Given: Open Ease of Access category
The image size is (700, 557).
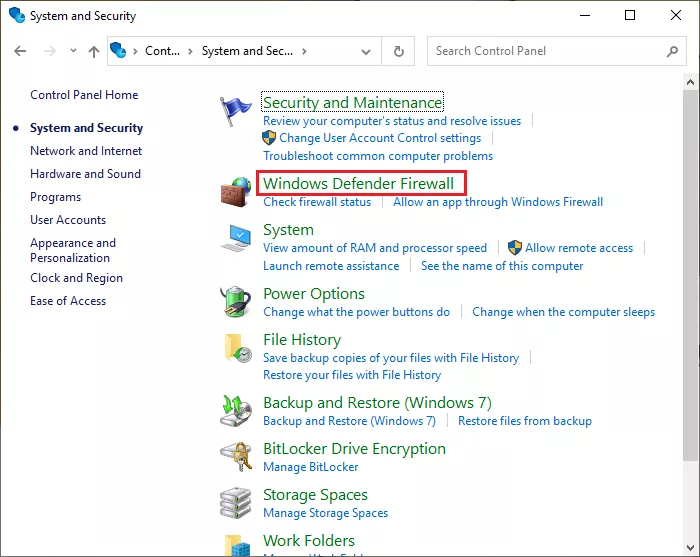Looking at the screenshot, I should [x=68, y=301].
